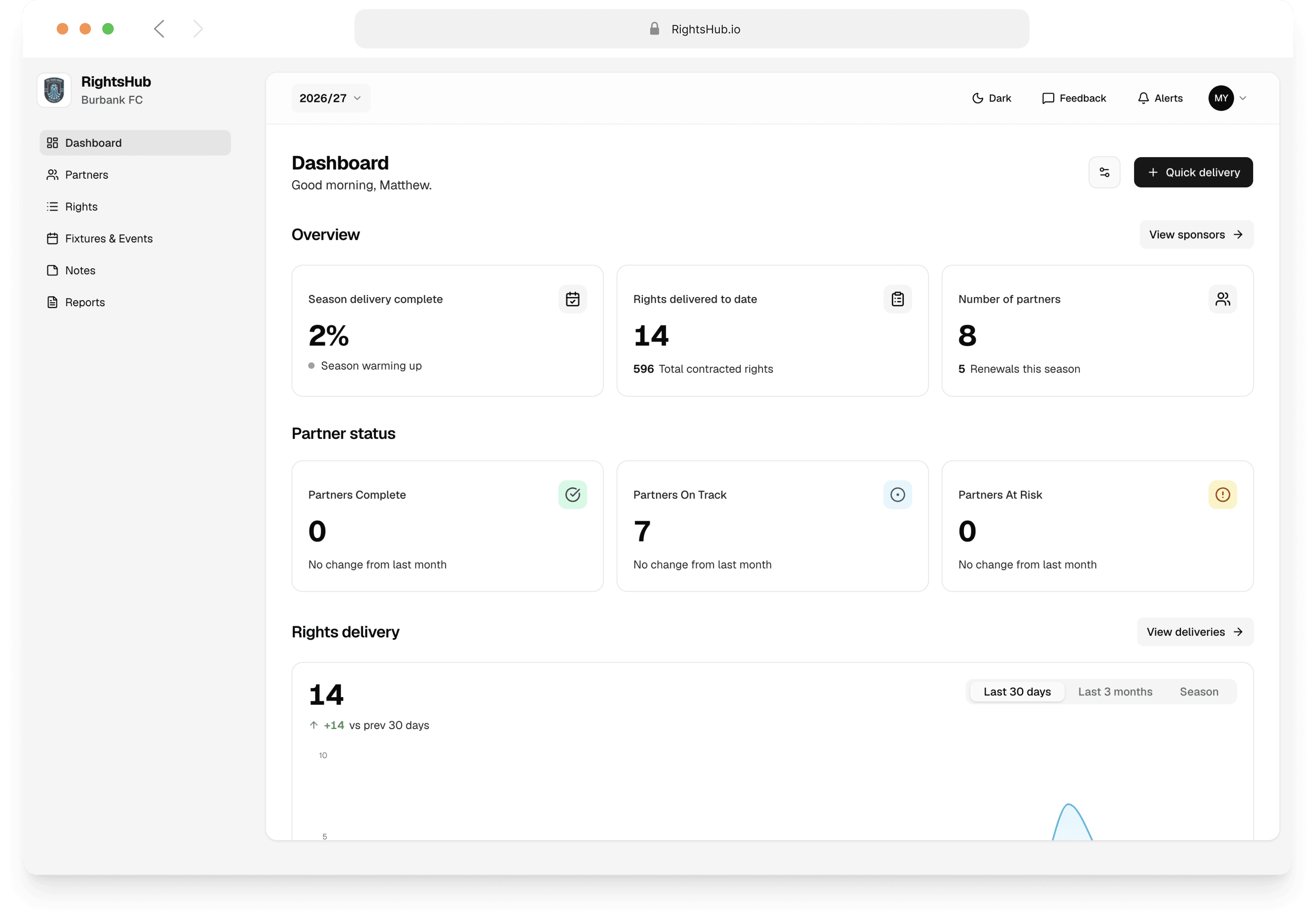
Task: Click the Rights delivered to date label
Action: [695, 299]
